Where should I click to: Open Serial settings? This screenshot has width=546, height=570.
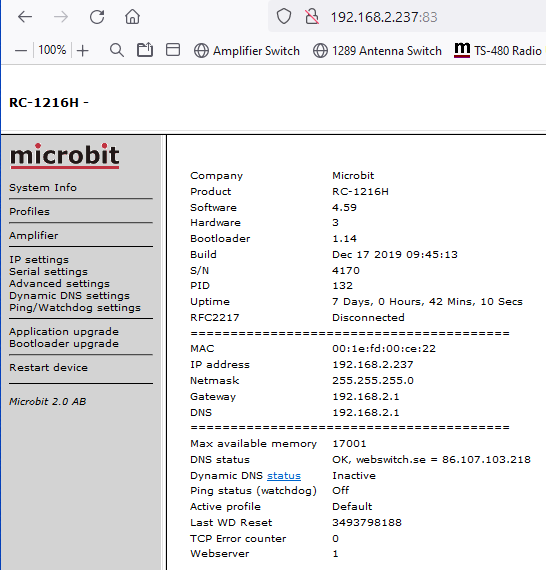[48, 272]
